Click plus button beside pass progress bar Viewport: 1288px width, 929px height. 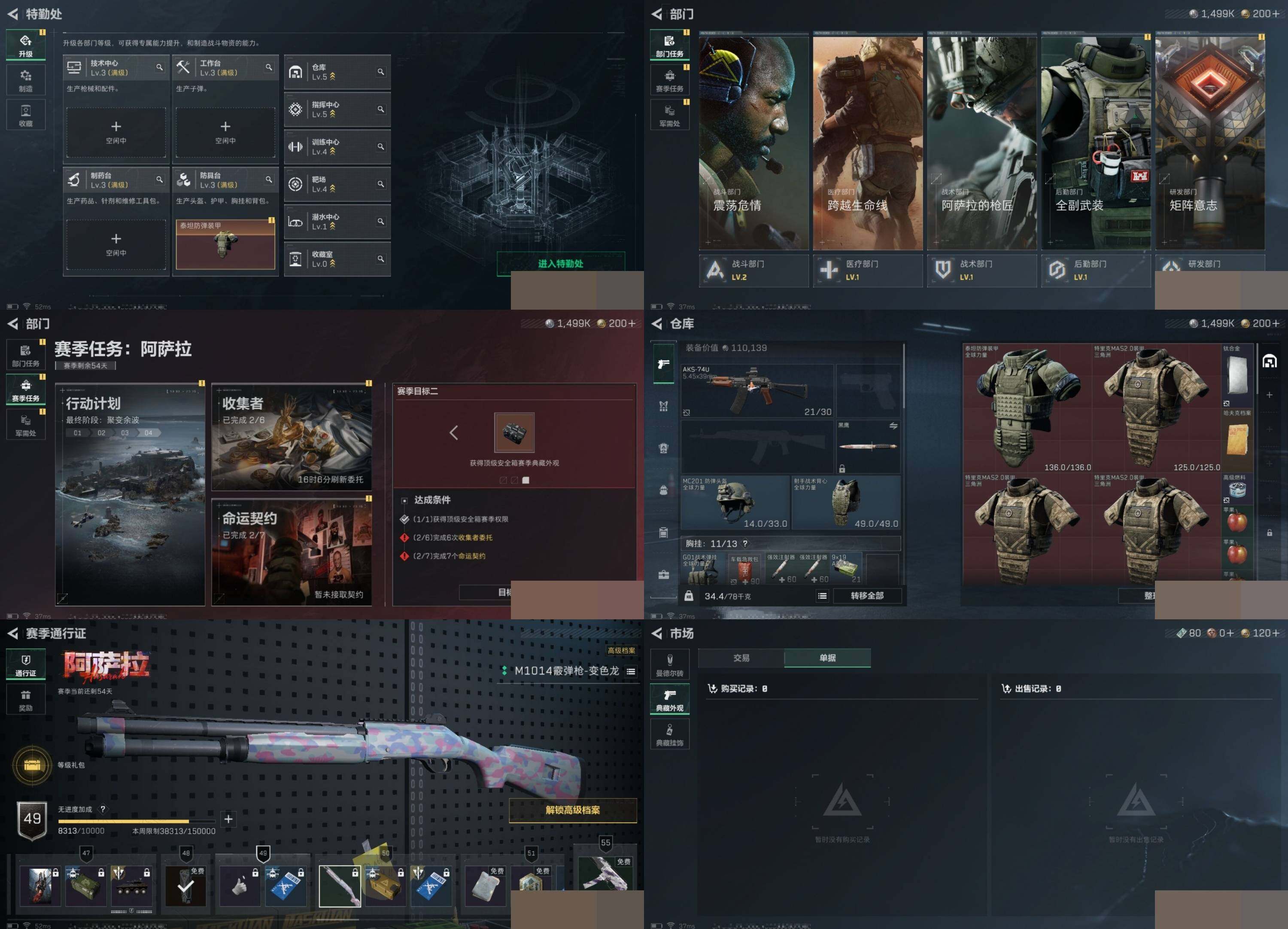(x=228, y=819)
